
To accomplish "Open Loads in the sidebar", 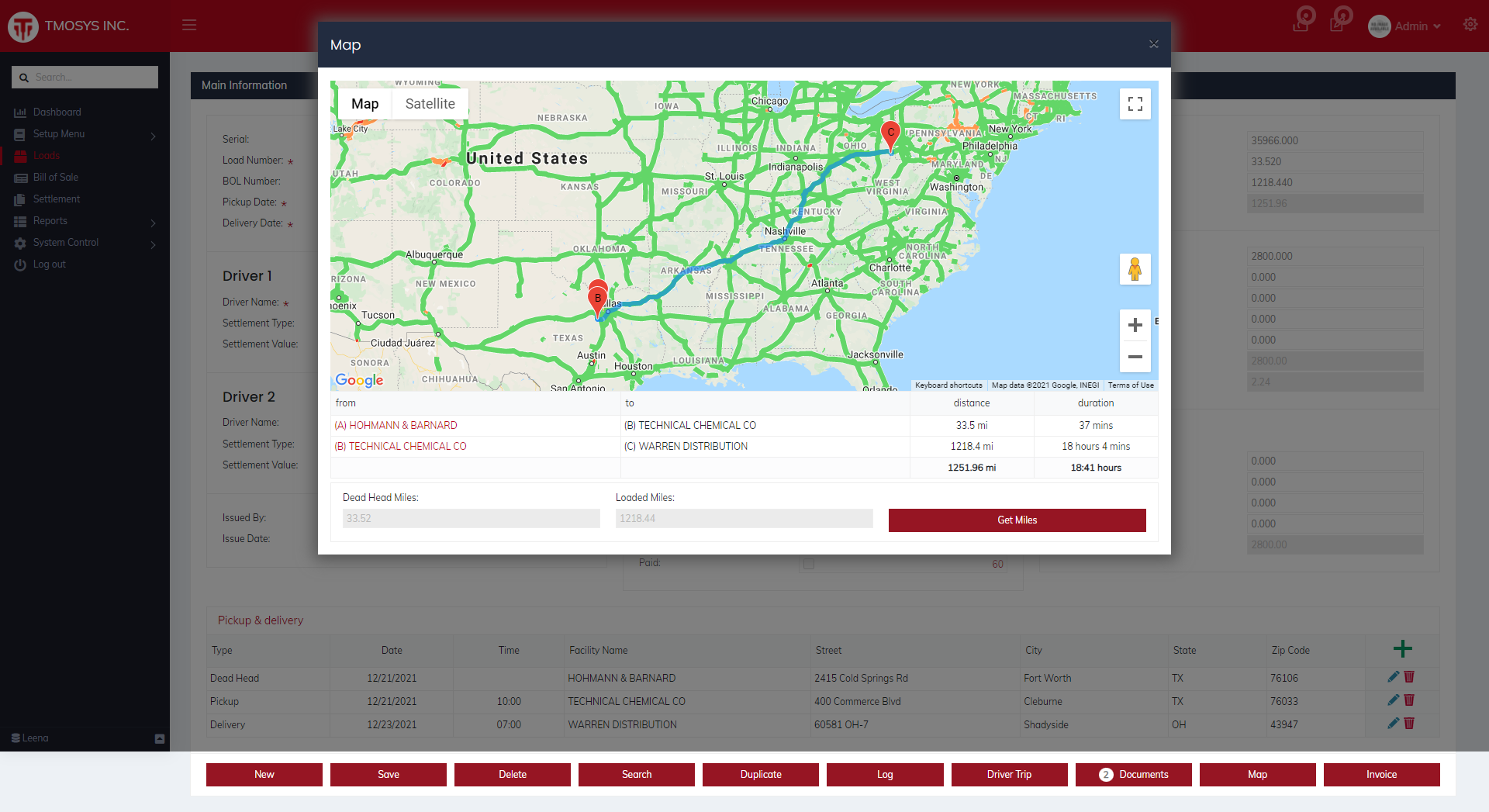I will (x=47, y=156).
